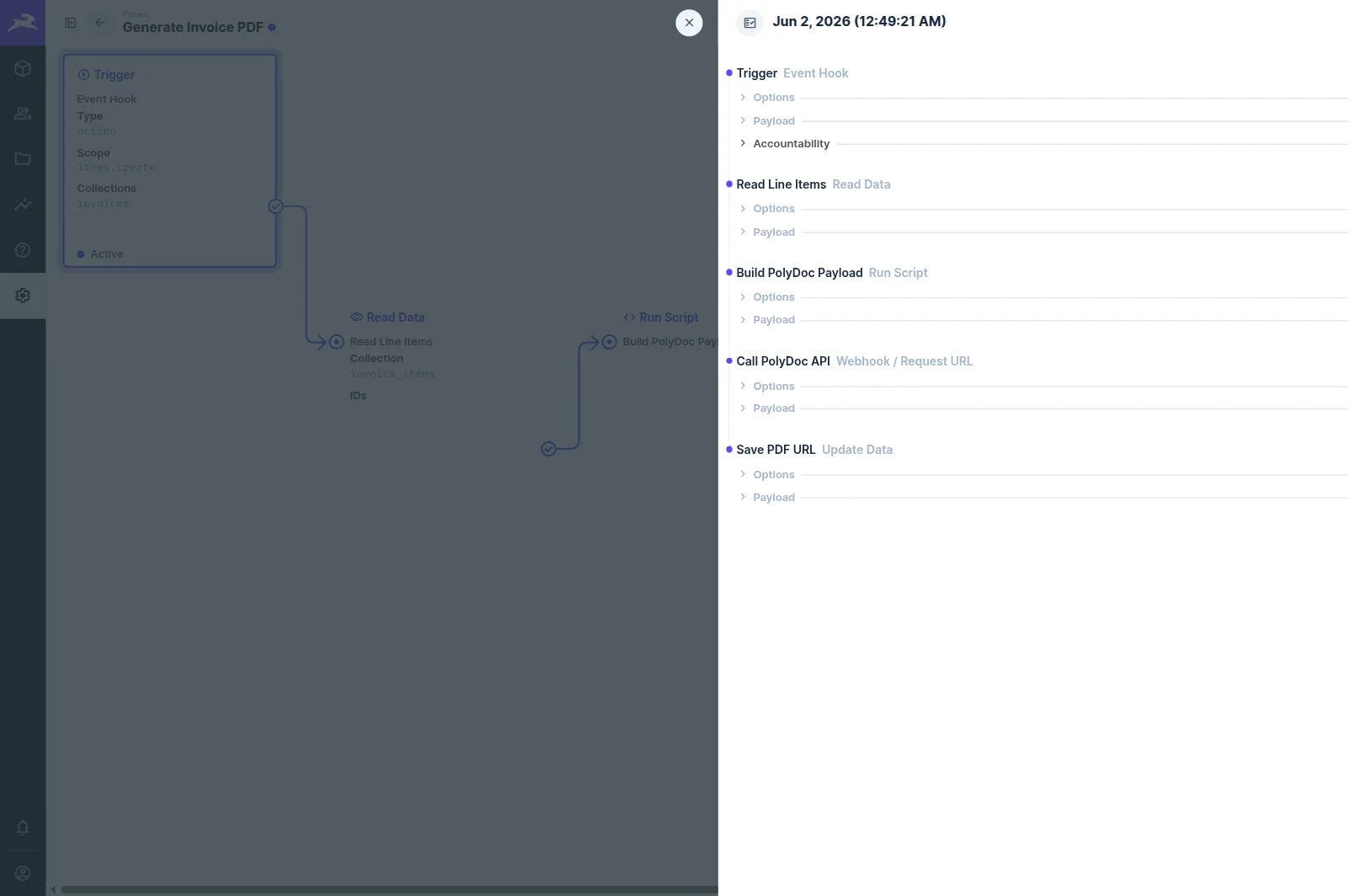
Task: Open current user profile icon
Action: coord(23,873)
